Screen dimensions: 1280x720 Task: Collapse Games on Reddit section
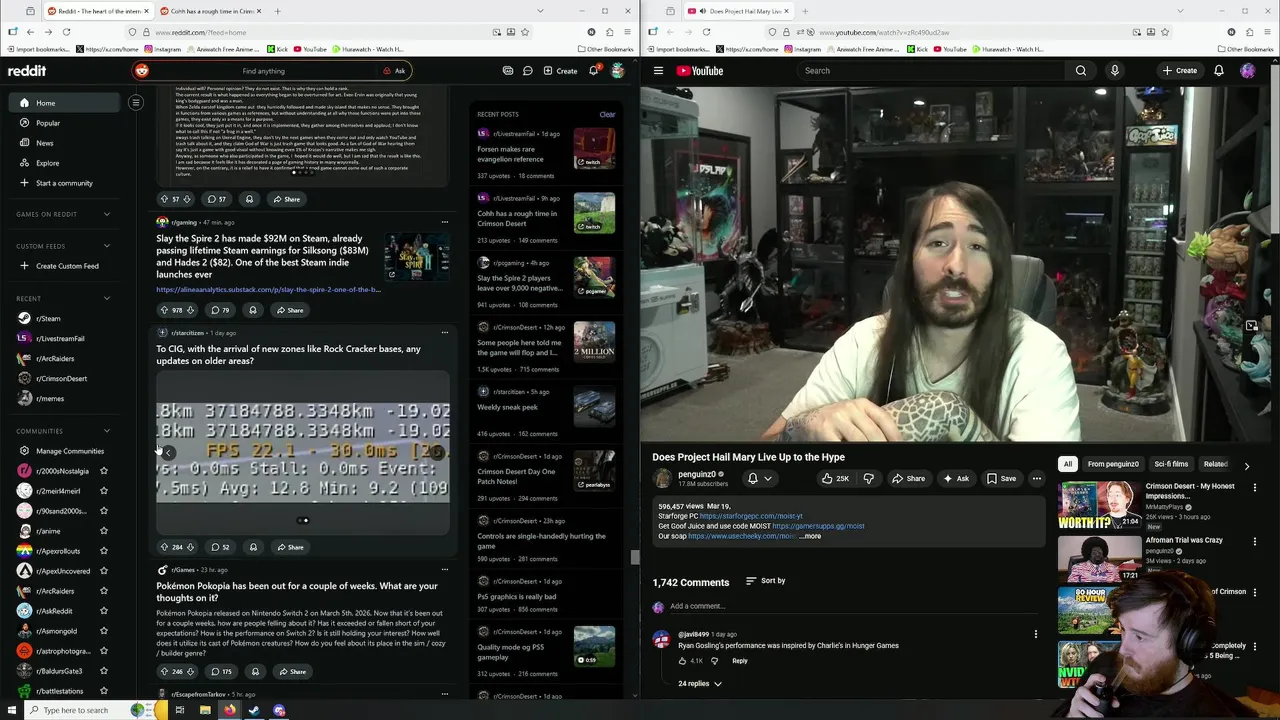point(107,214)
